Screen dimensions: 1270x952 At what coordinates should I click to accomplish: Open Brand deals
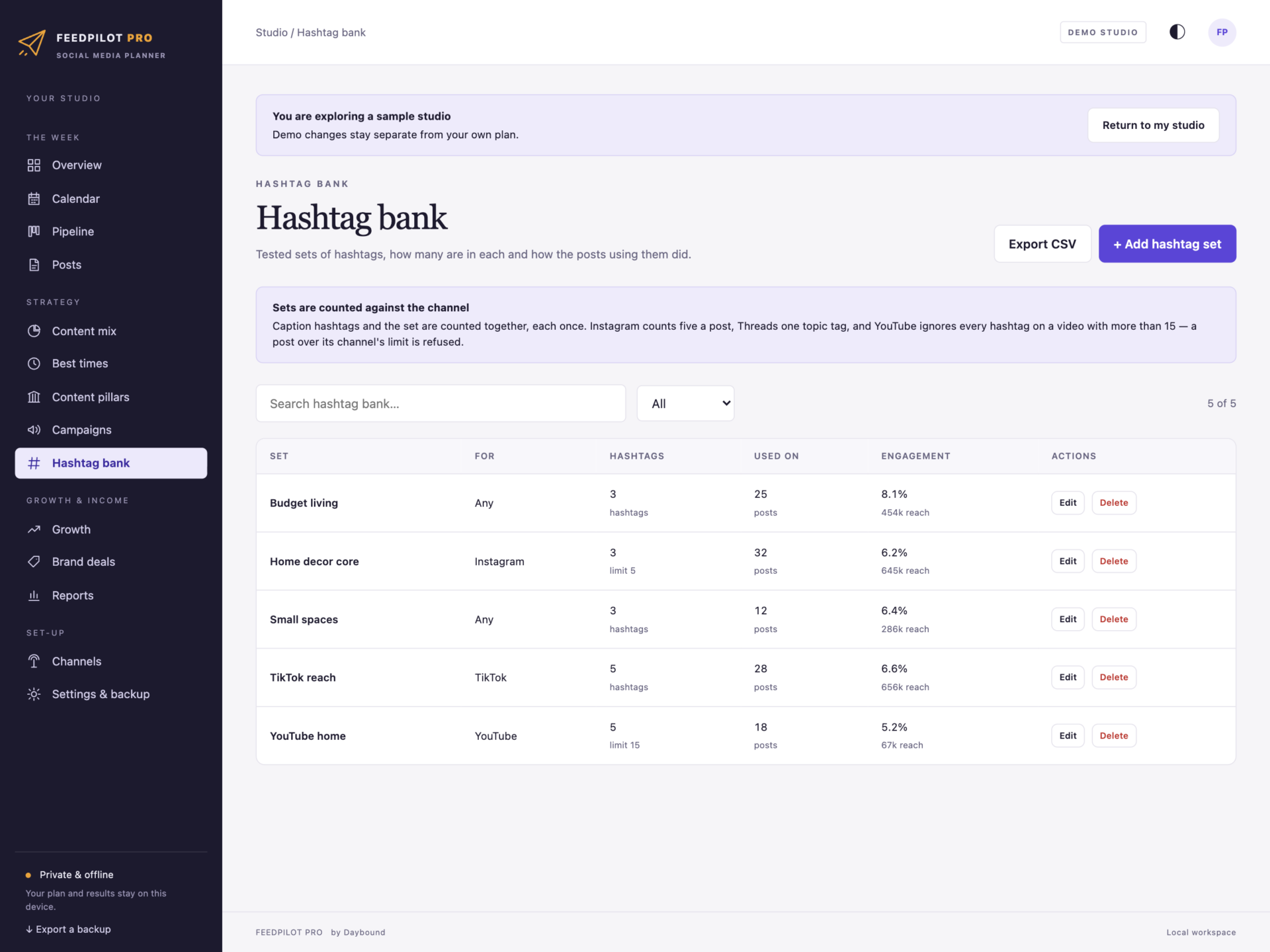pyautogui.click(x=111, y=562)
